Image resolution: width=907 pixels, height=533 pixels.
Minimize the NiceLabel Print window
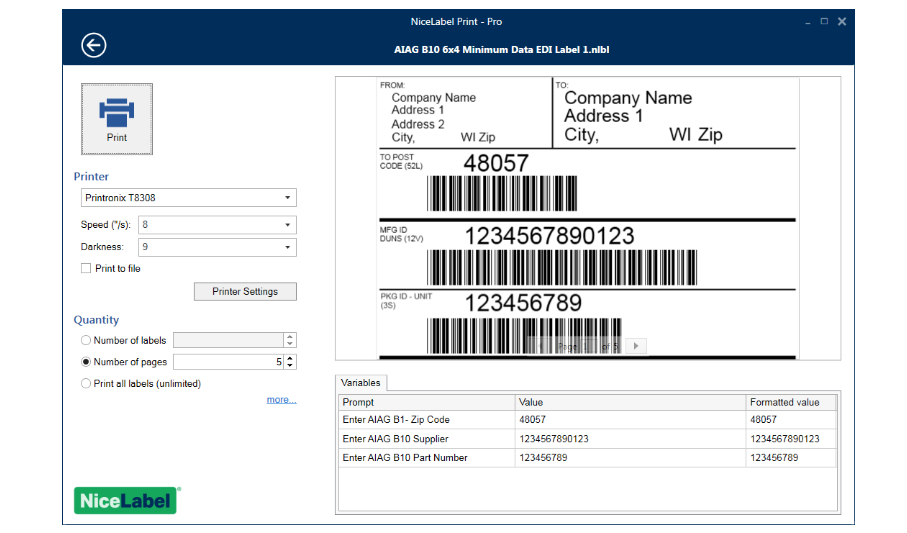[808, 22]
